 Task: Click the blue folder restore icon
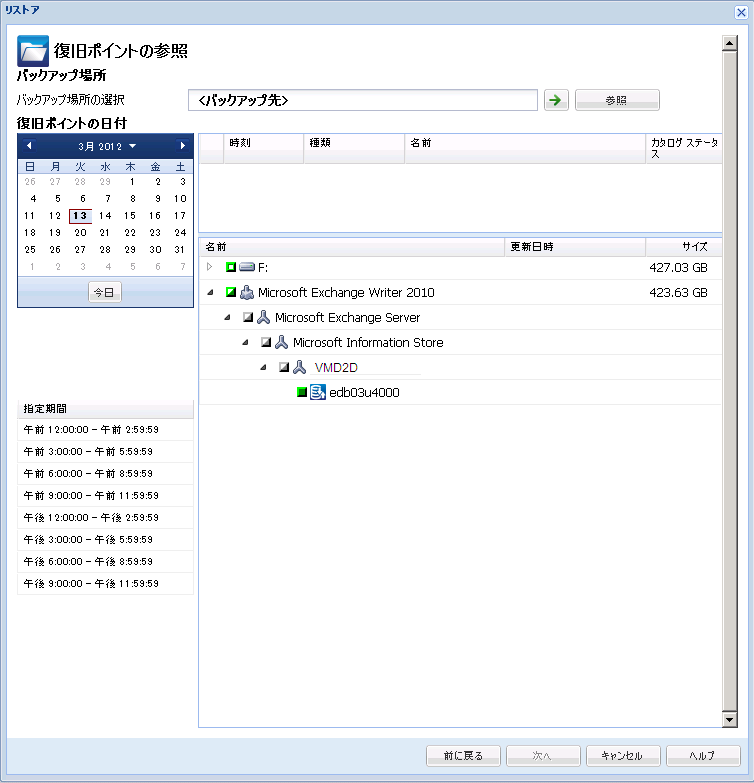coord(33,50)
